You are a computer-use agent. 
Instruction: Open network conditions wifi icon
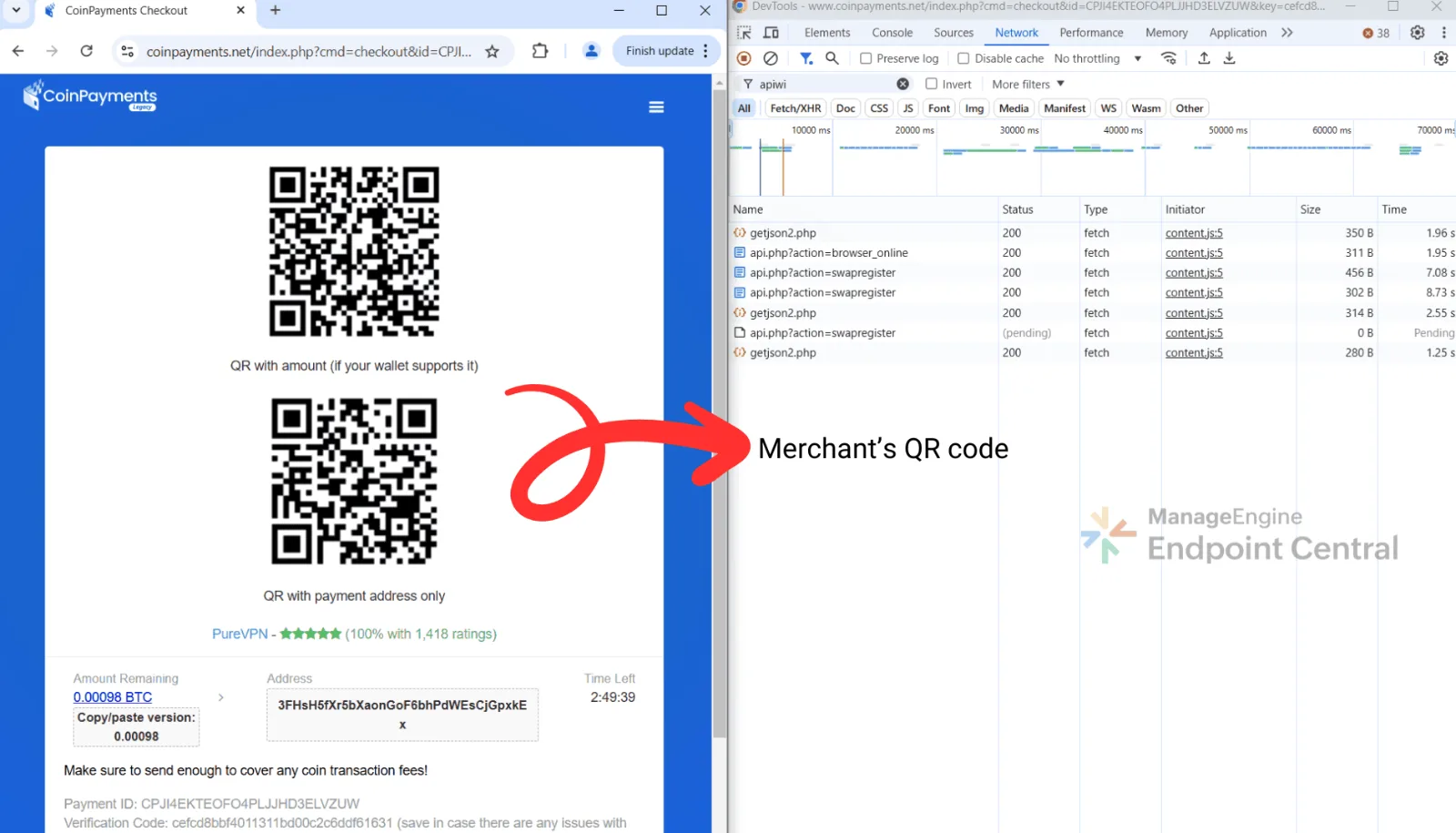pyautogui.click(x=1169, y=58)
